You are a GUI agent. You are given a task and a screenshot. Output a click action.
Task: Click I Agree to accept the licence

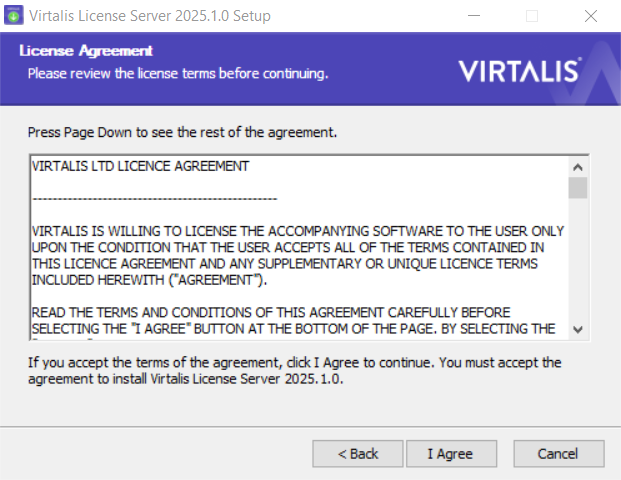coord(451,453)
